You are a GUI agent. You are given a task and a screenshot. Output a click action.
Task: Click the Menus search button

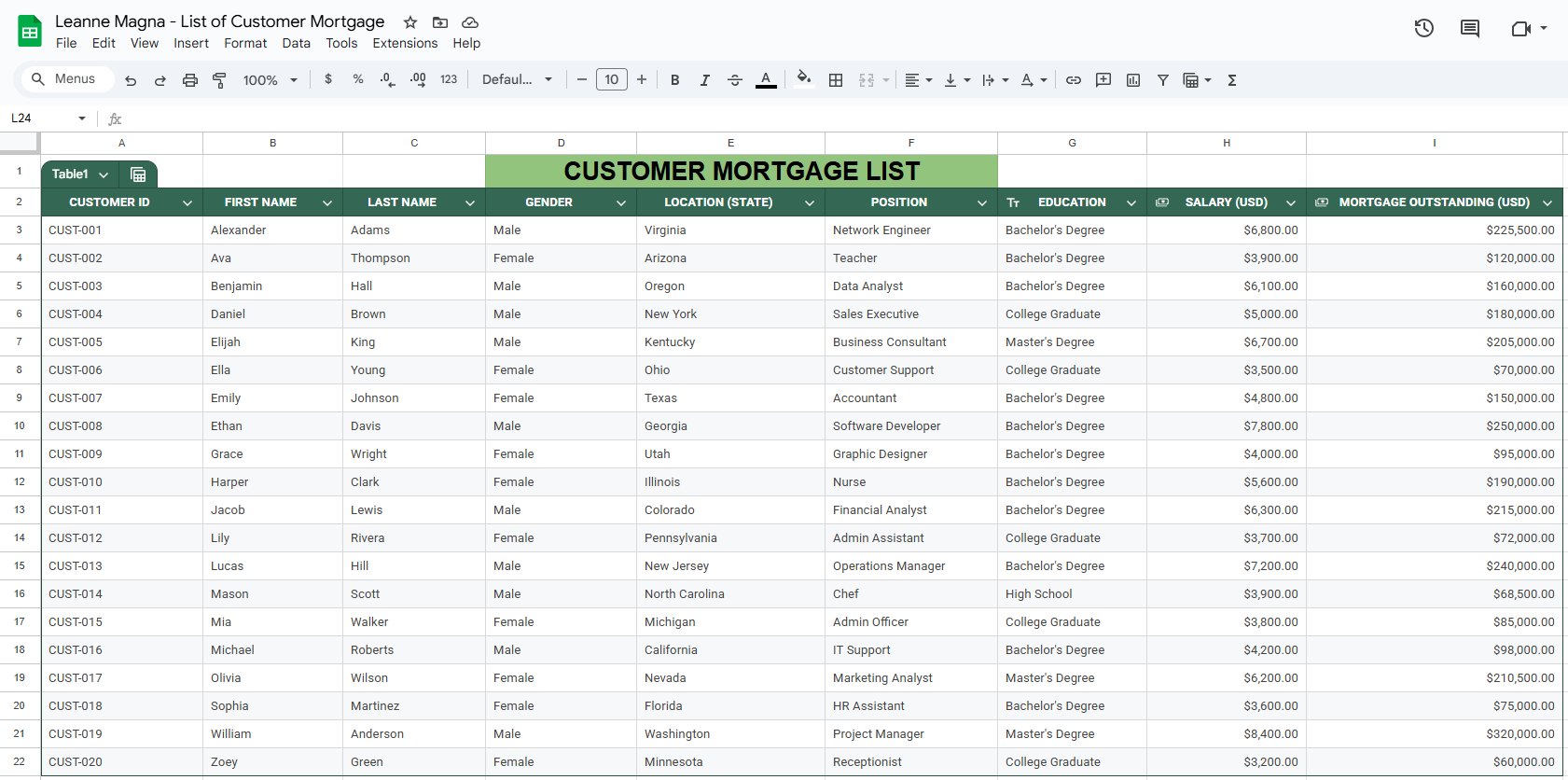64,79
